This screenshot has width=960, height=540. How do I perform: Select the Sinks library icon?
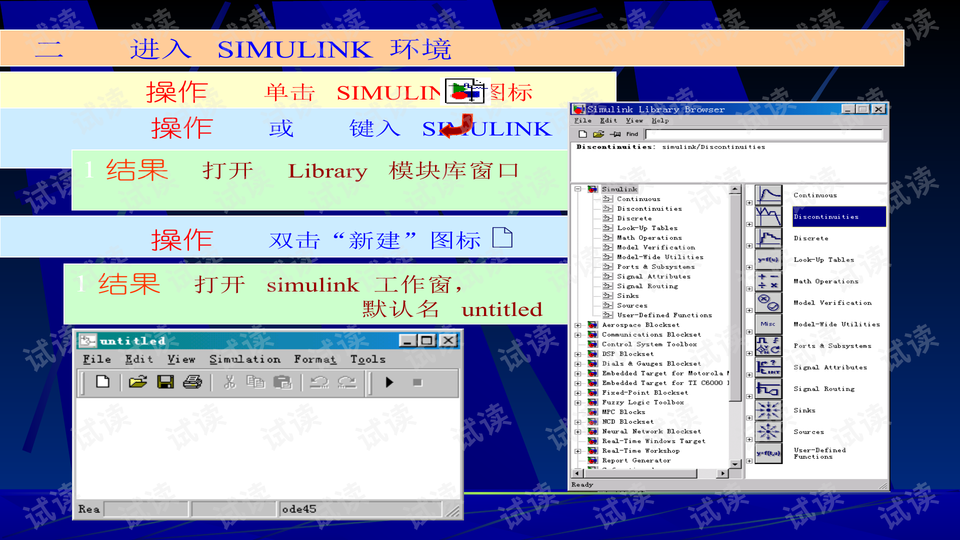(x=768, y=410)
